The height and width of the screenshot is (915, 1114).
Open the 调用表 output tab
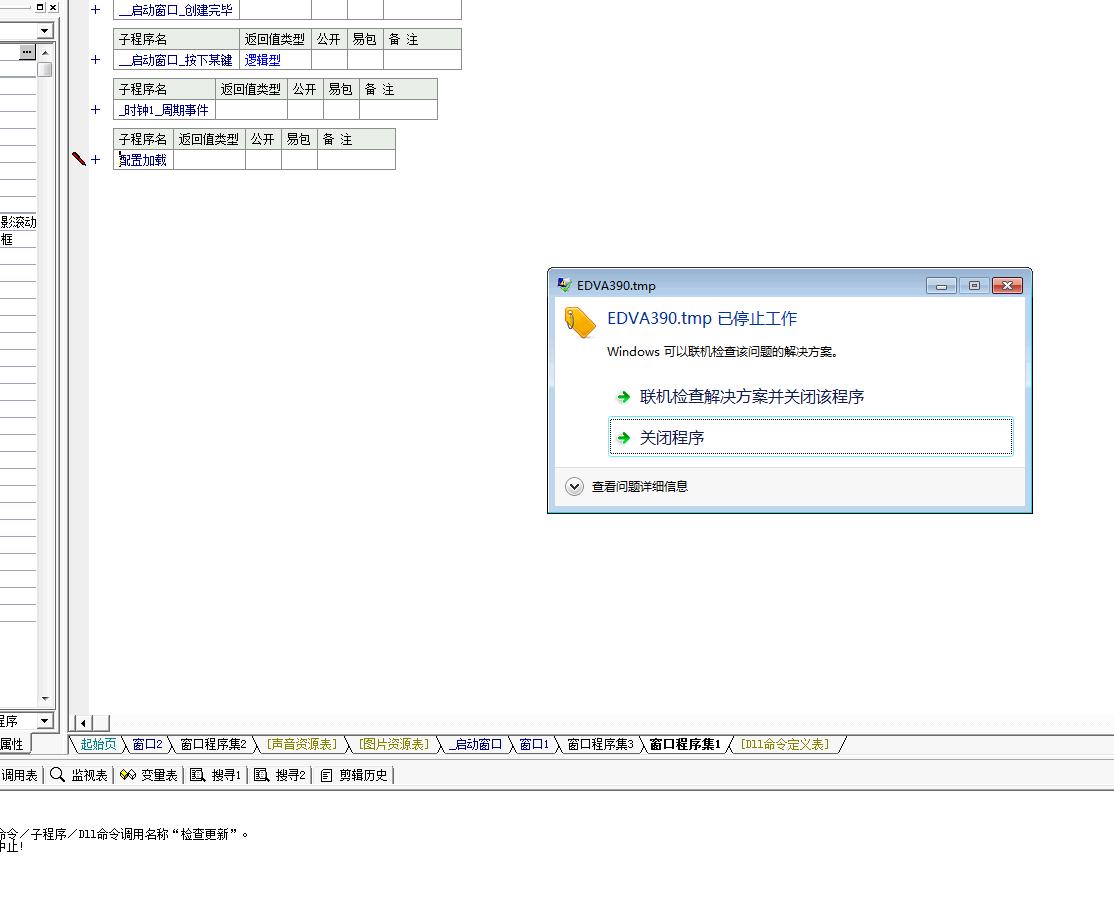coord(19,775)
